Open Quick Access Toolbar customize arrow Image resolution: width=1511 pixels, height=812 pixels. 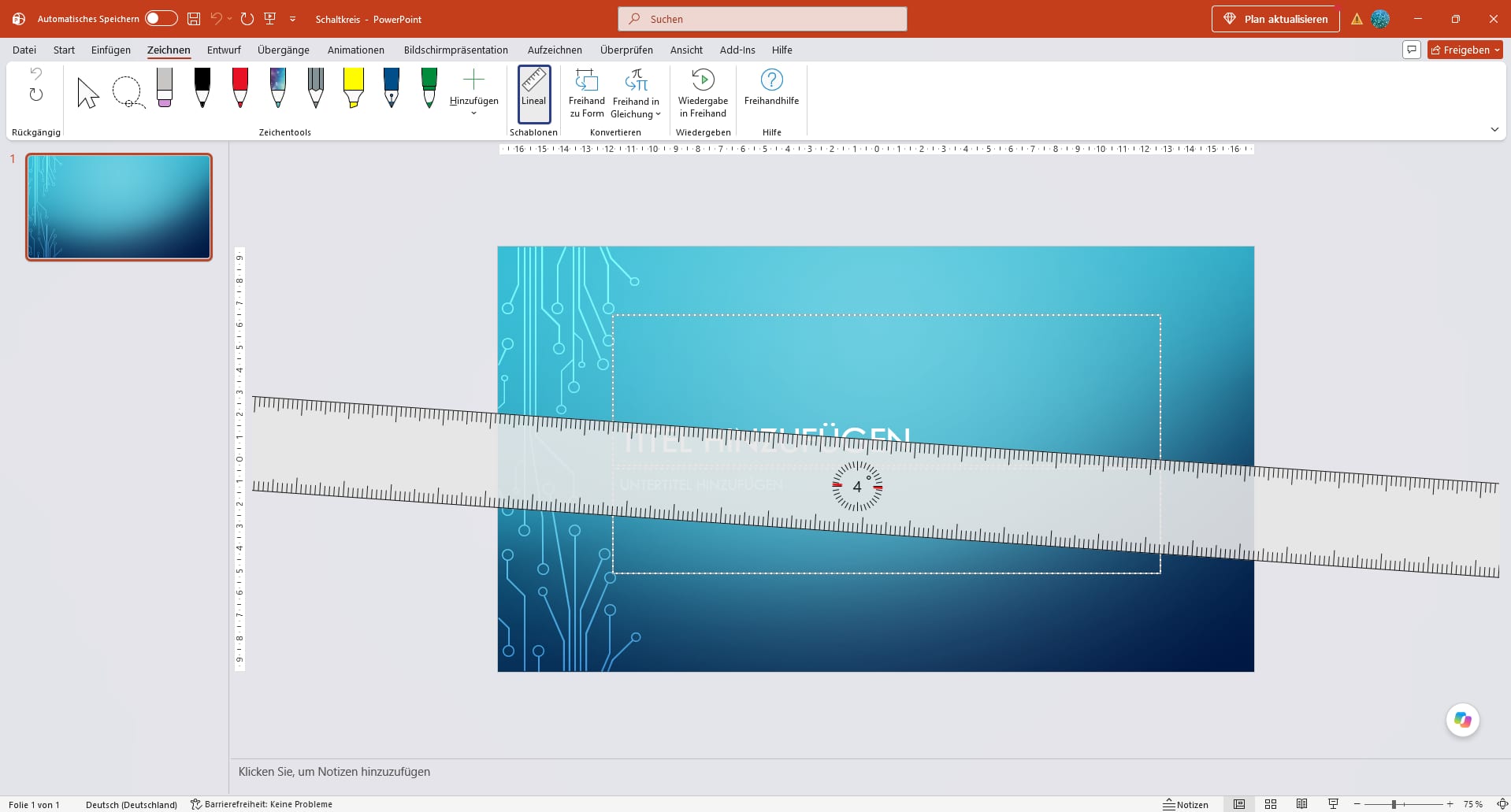[x=292, y=19]
